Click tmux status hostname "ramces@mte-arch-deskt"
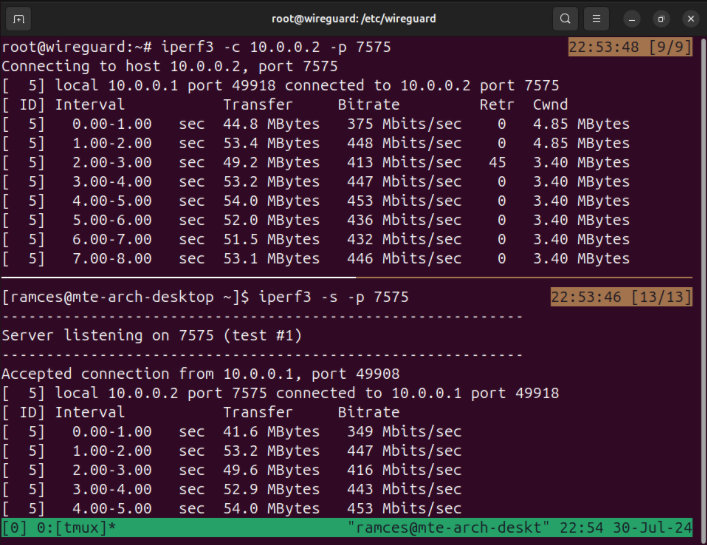The height and width of the screenshot is (545, 707). [448, 527]
